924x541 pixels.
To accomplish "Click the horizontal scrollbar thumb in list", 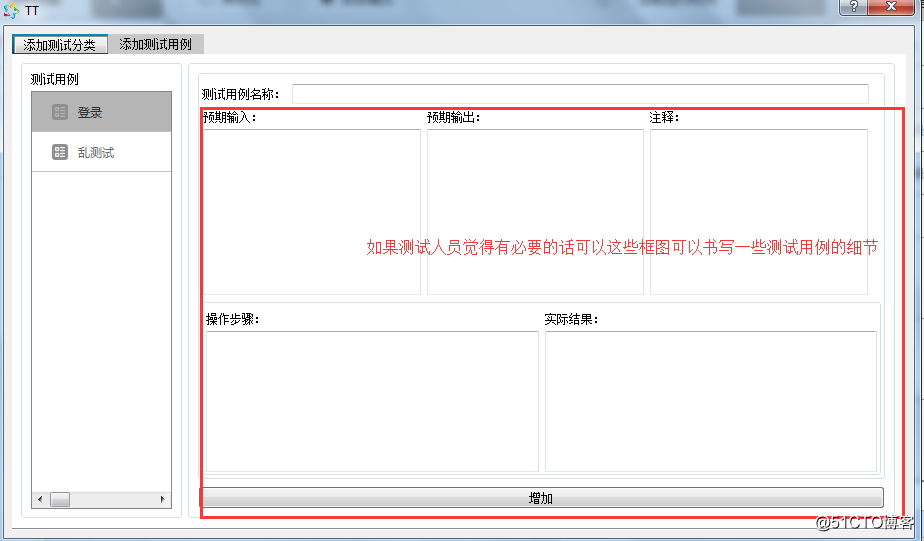I will (60, 499).
